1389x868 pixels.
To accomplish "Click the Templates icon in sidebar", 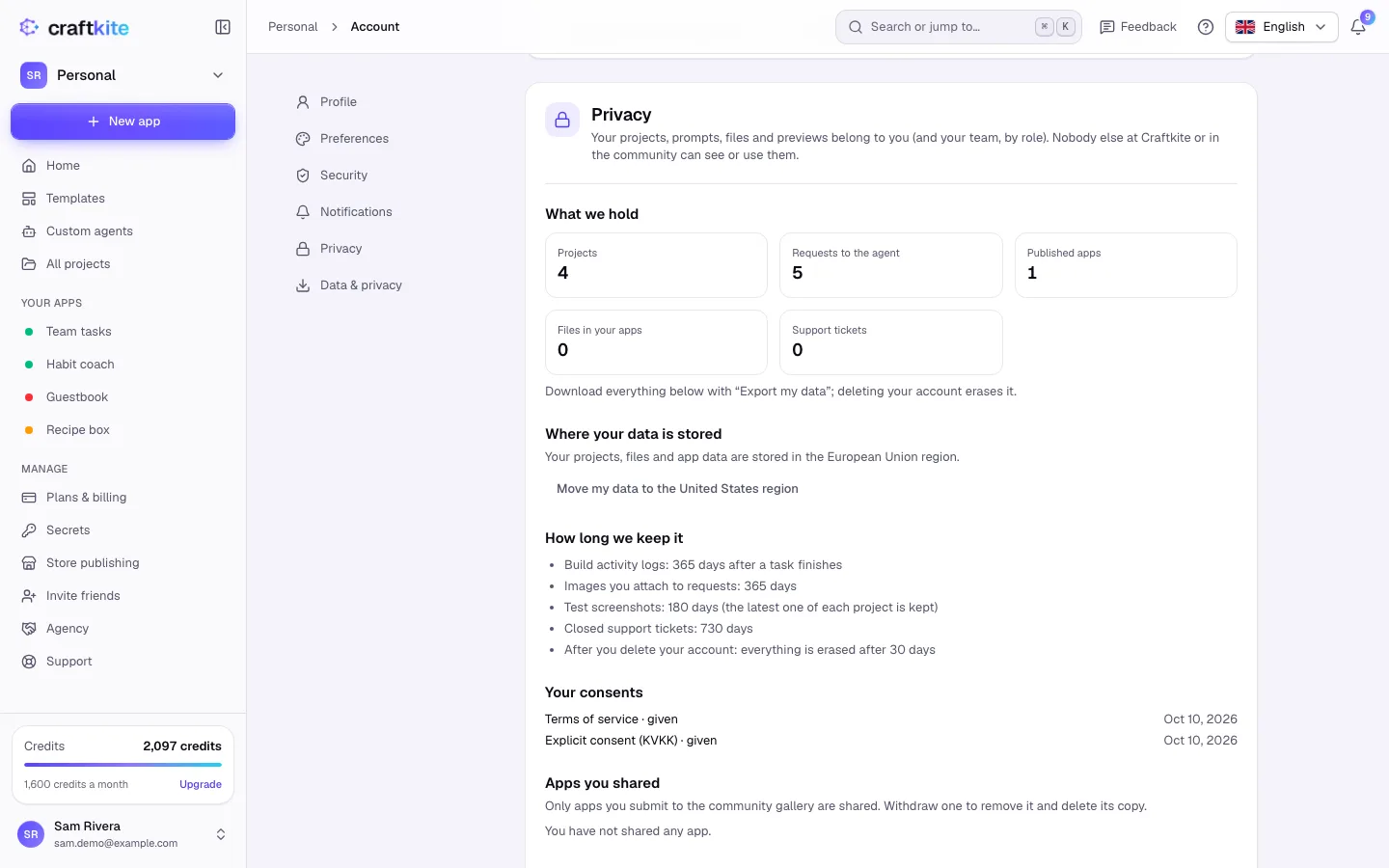I will point(29,199).
